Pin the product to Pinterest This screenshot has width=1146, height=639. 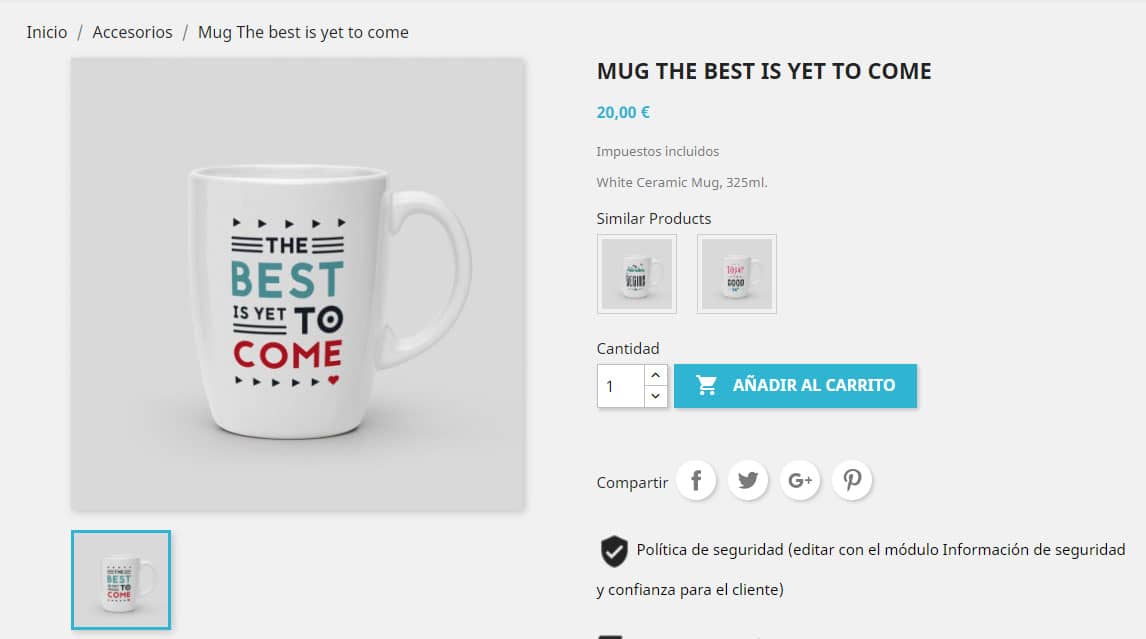coord(852,480)
